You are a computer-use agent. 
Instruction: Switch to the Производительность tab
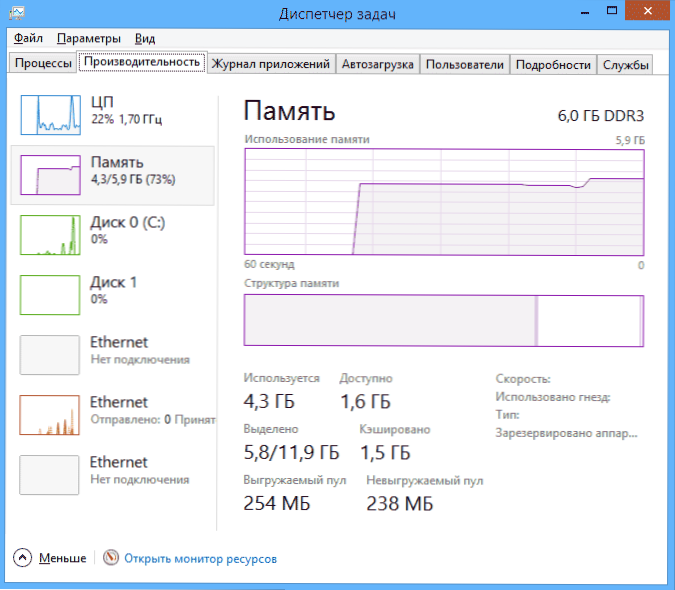pyautogui.click(x=142, y=62)
